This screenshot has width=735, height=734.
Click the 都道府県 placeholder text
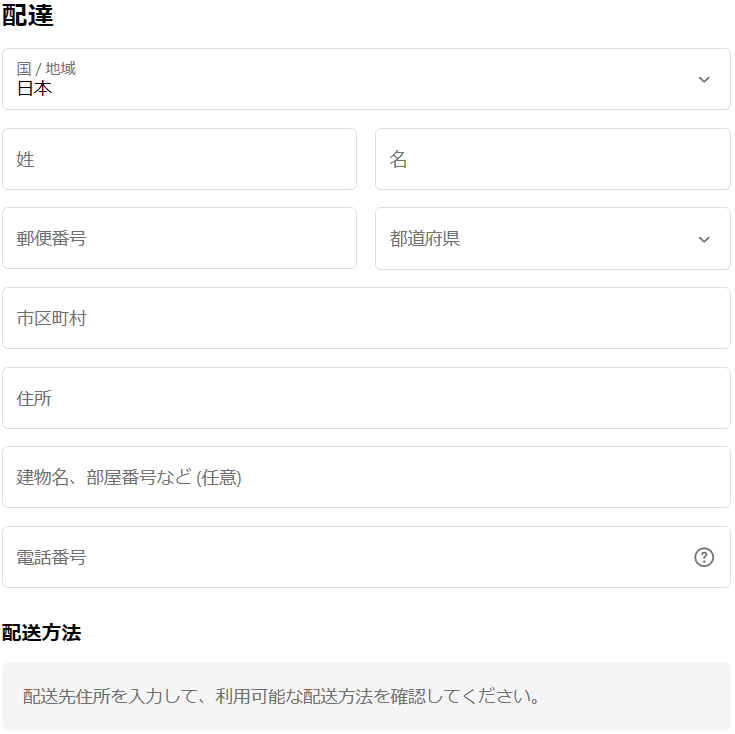click(425, 239)
